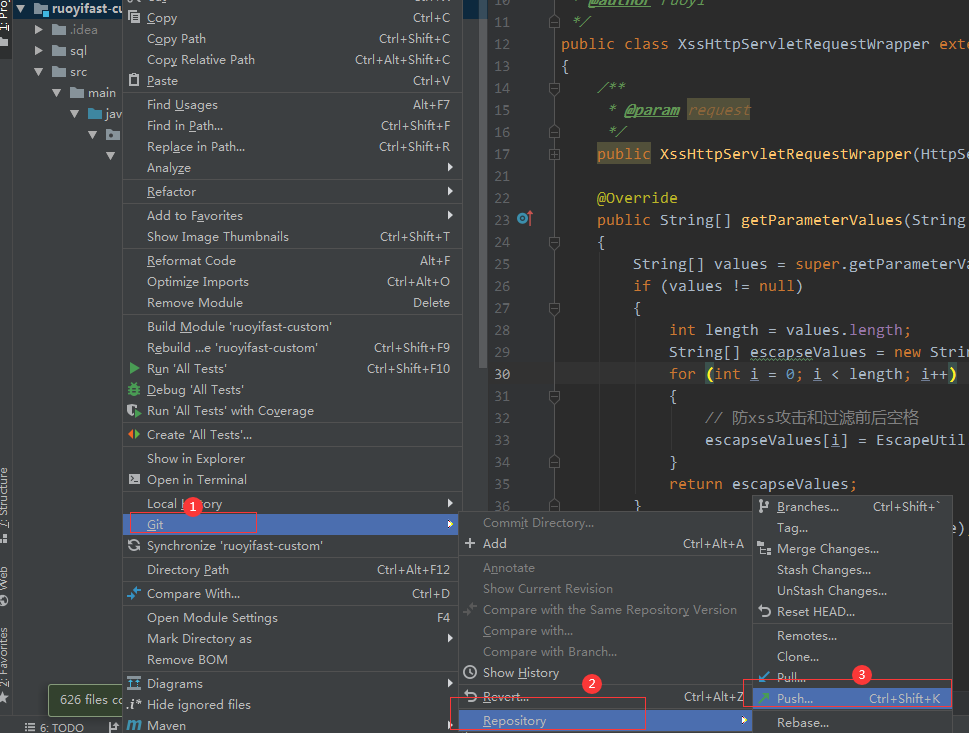Select Git in the context menu

tap(290, 525)
